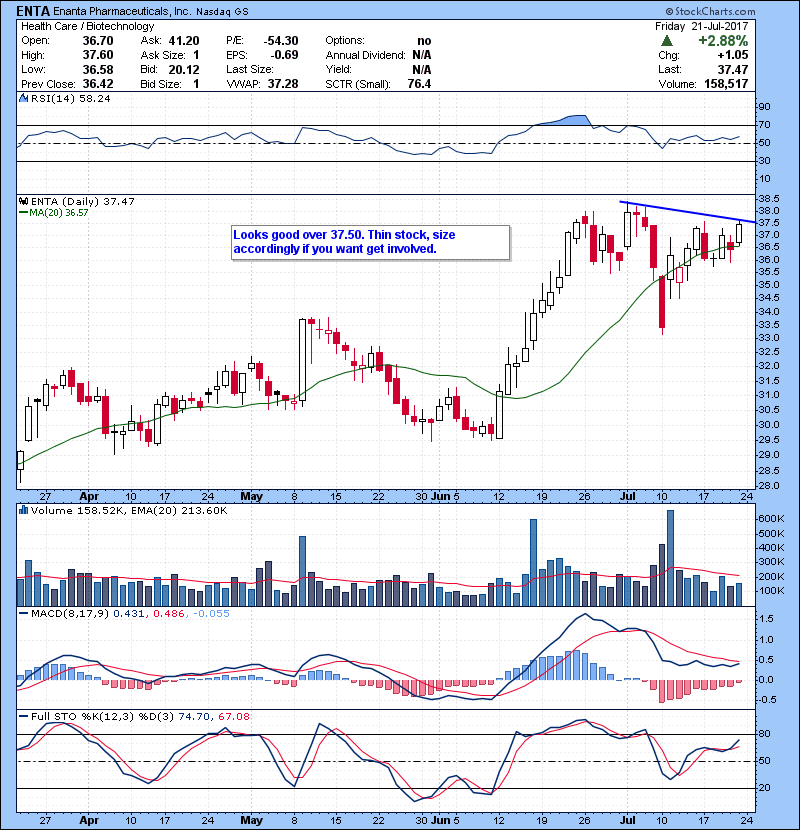This screenshot has height=830, width=800.
Task: Click the 90 RSI axis label
Action: [765, 107]
